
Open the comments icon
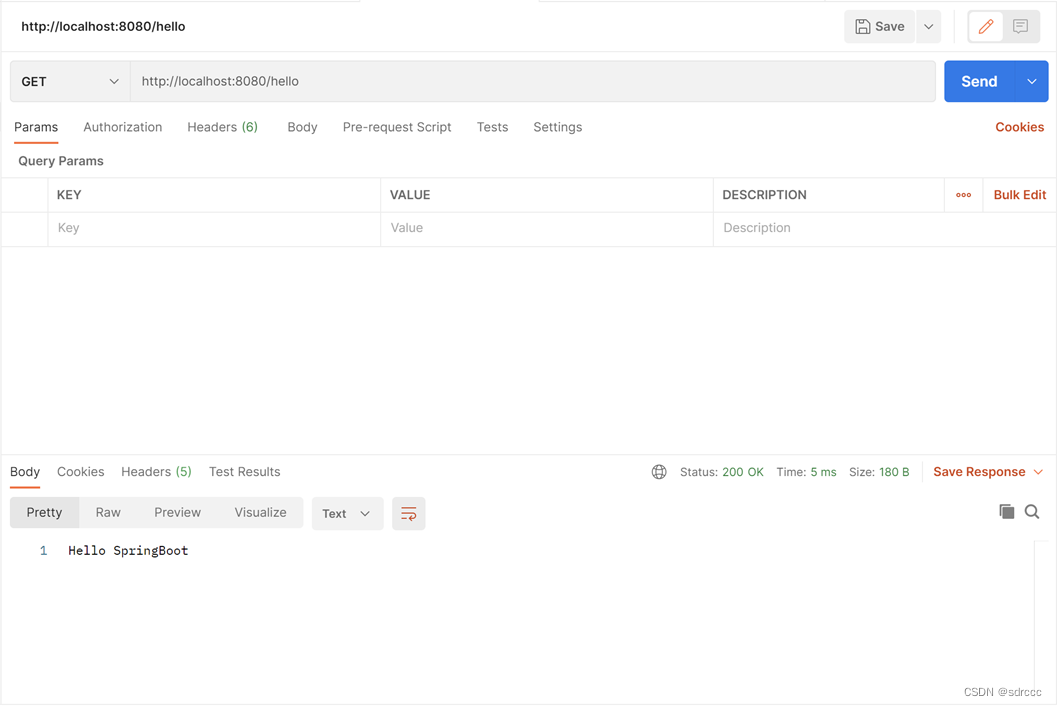1021,26
